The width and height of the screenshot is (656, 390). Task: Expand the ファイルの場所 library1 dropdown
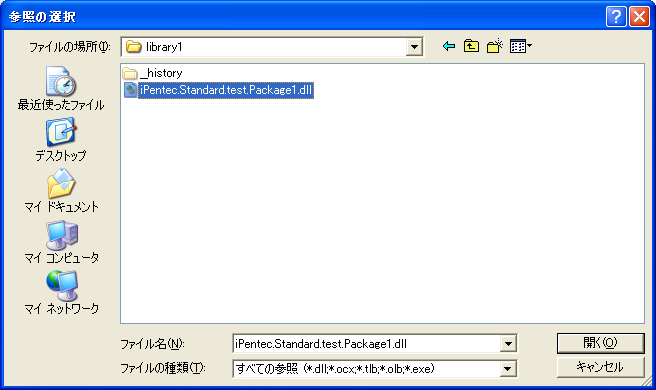414,46
